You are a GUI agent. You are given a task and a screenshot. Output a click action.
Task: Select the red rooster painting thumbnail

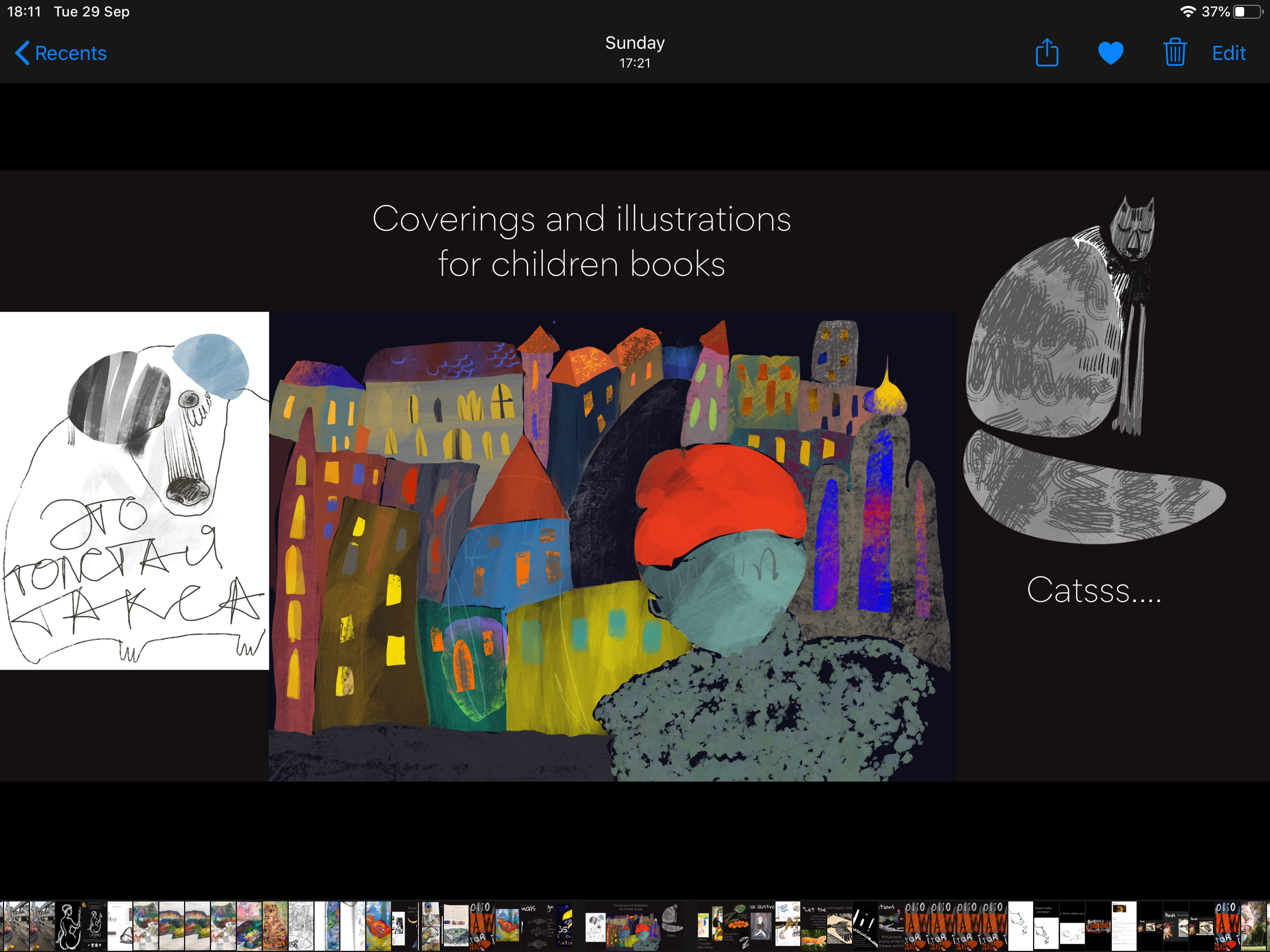point(378,926)
